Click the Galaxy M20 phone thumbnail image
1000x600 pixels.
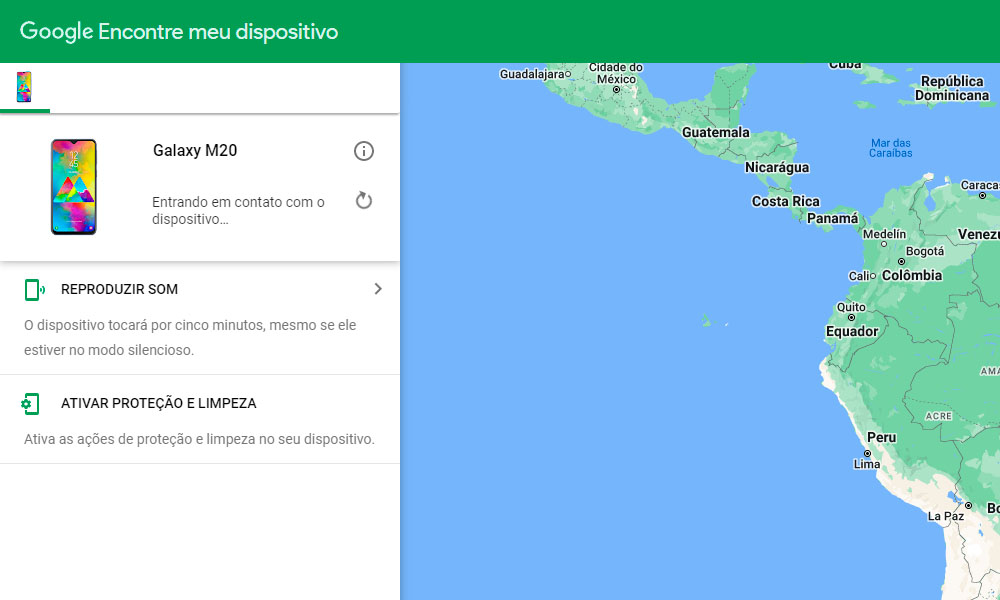click(74, 186)
